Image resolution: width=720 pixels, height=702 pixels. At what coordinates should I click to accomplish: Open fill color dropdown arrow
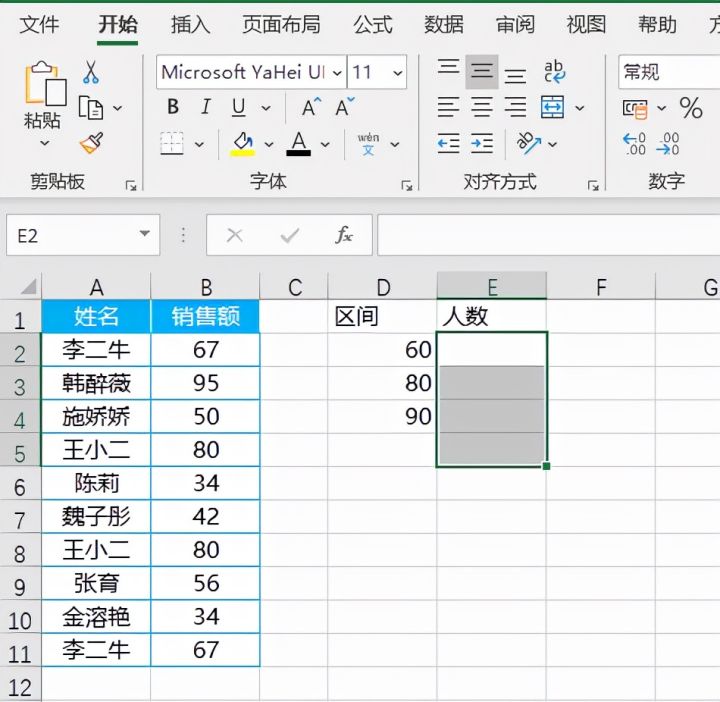point(269,145)
